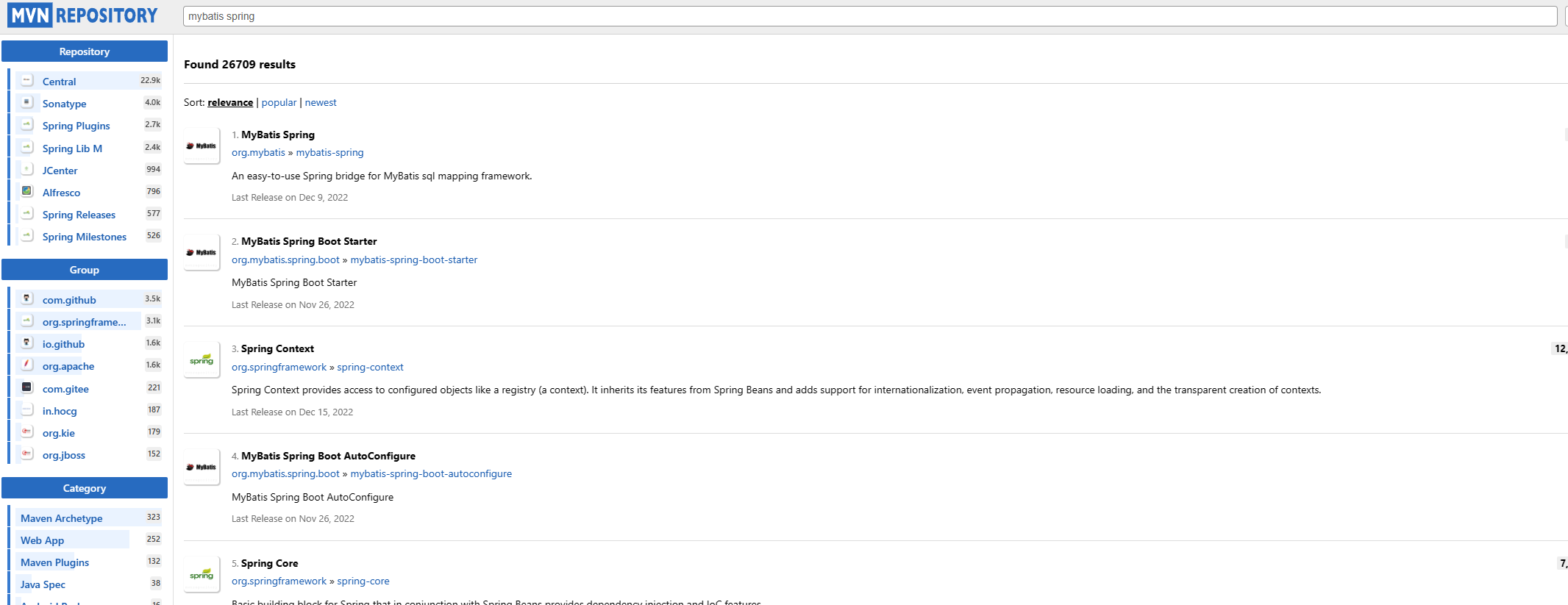Filter by Sonatype repository link

point(64,104)
